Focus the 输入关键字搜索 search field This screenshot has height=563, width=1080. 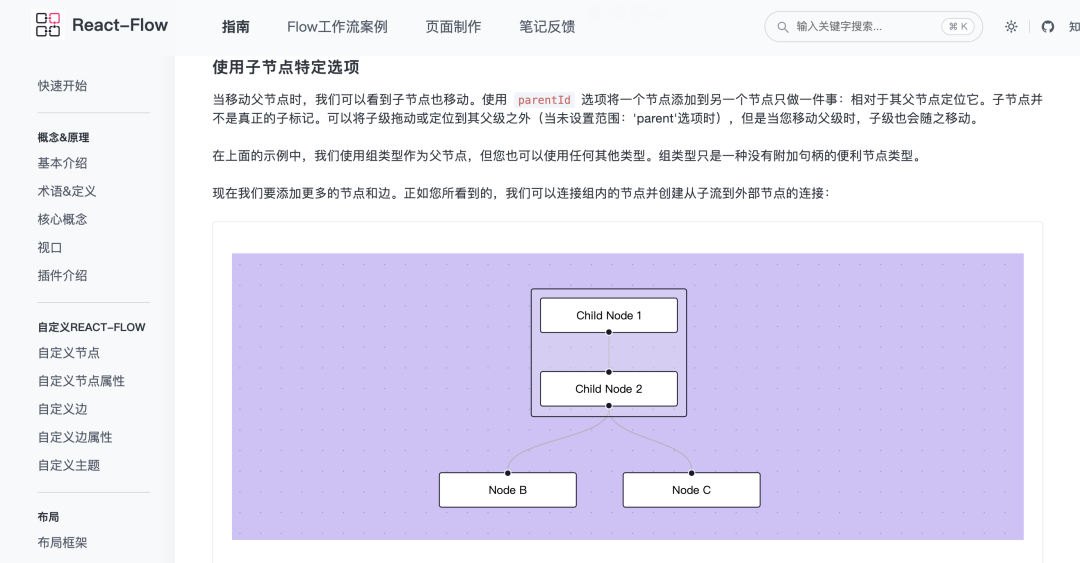tap(873, 27)
